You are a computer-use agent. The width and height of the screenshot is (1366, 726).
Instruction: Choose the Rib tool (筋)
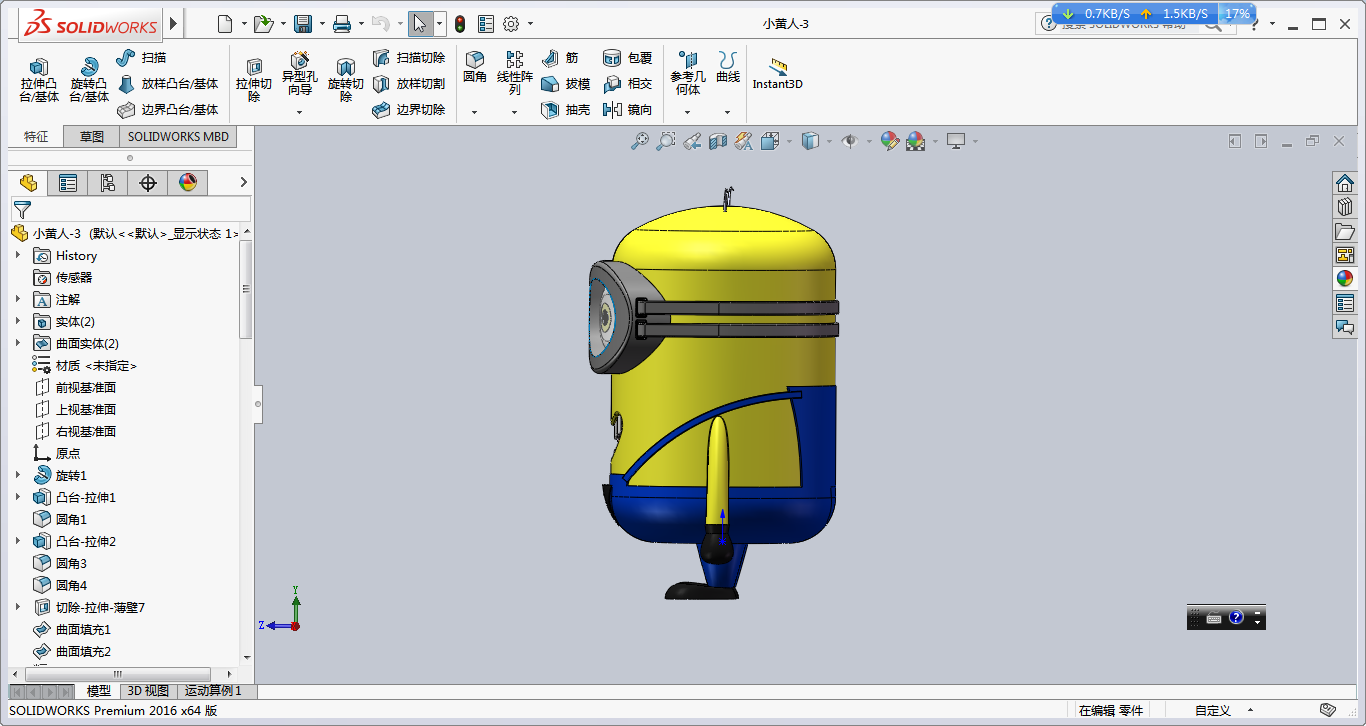559,58
